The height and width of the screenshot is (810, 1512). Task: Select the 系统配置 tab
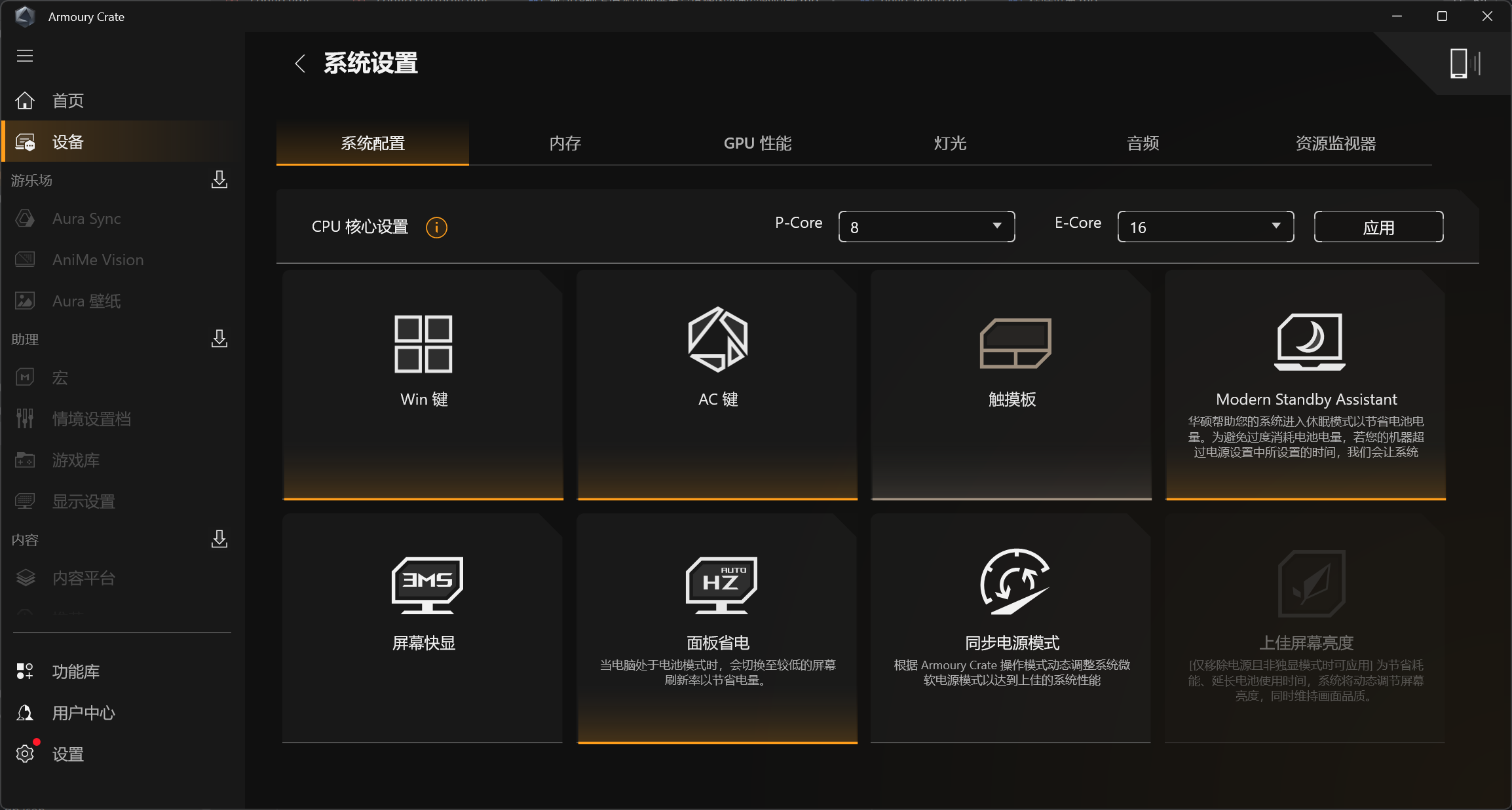(373, 143)
